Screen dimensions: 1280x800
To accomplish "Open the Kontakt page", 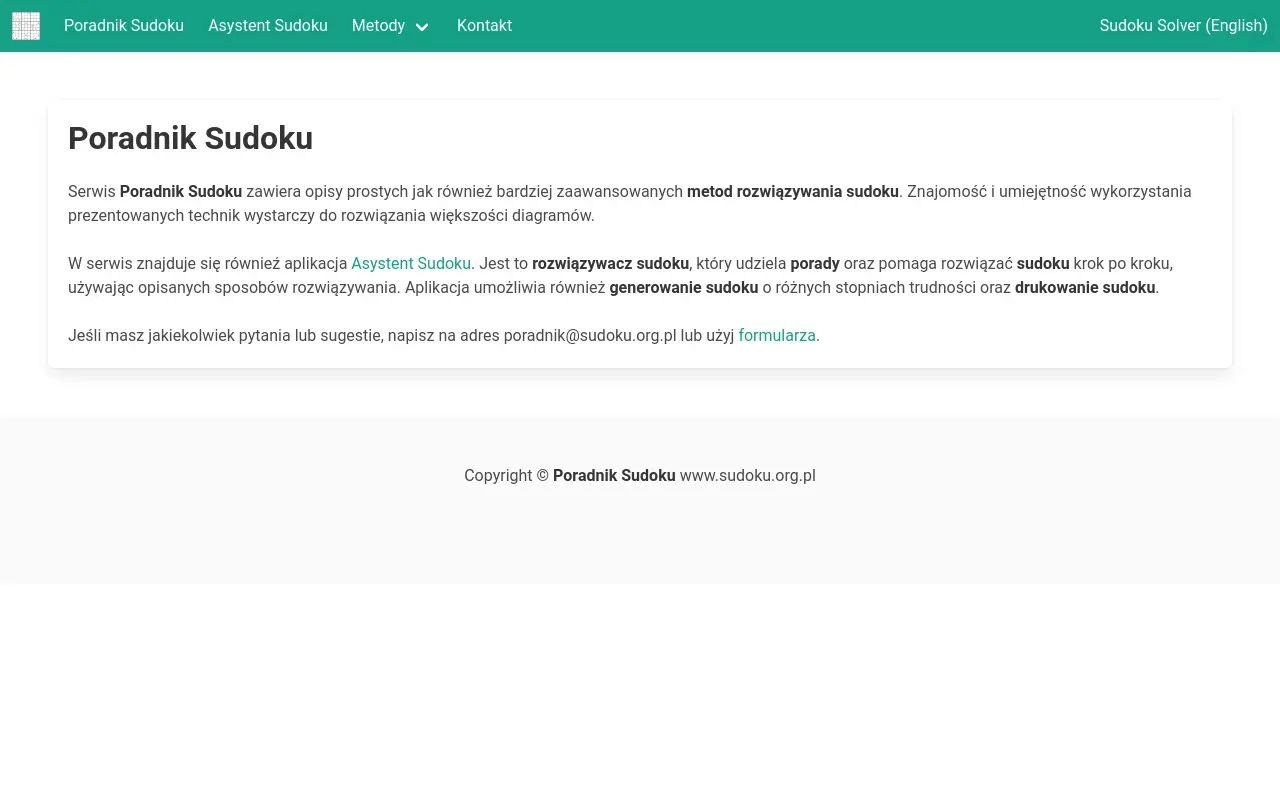I will coord(484,26).
